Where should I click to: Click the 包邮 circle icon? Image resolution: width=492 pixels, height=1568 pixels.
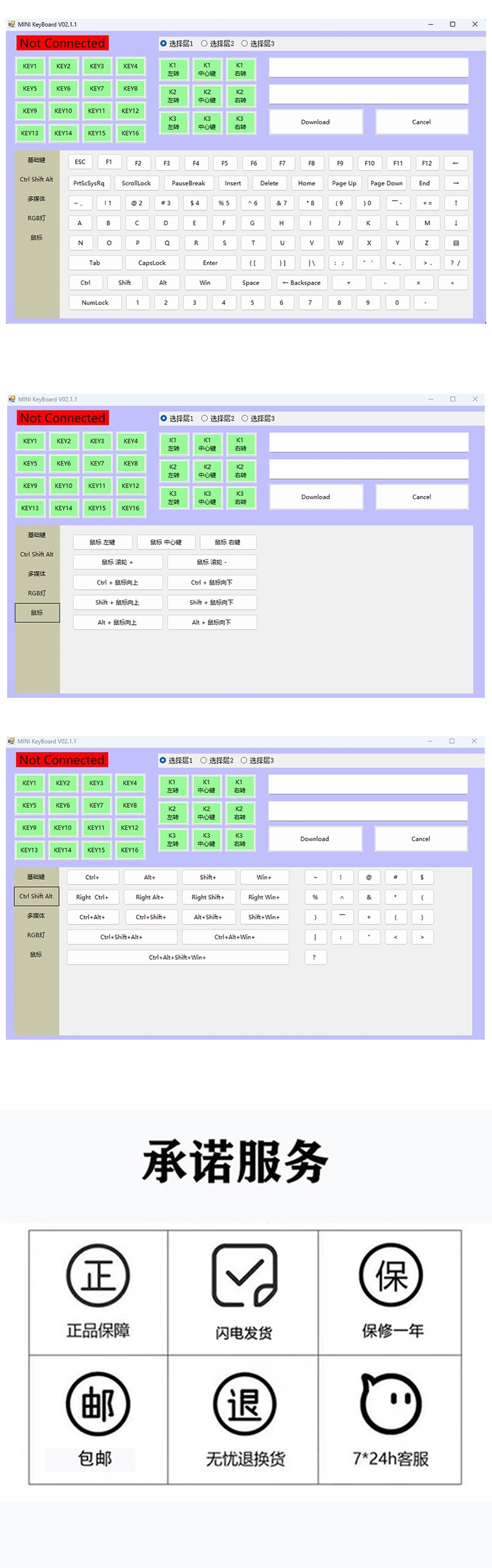click(98, 1404)
